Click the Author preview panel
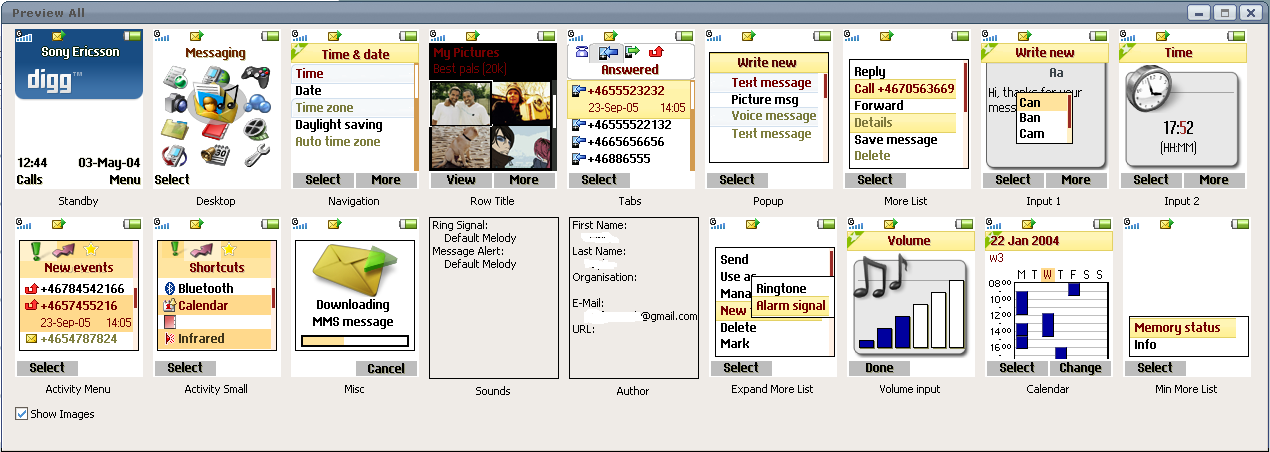 point(634,298)
